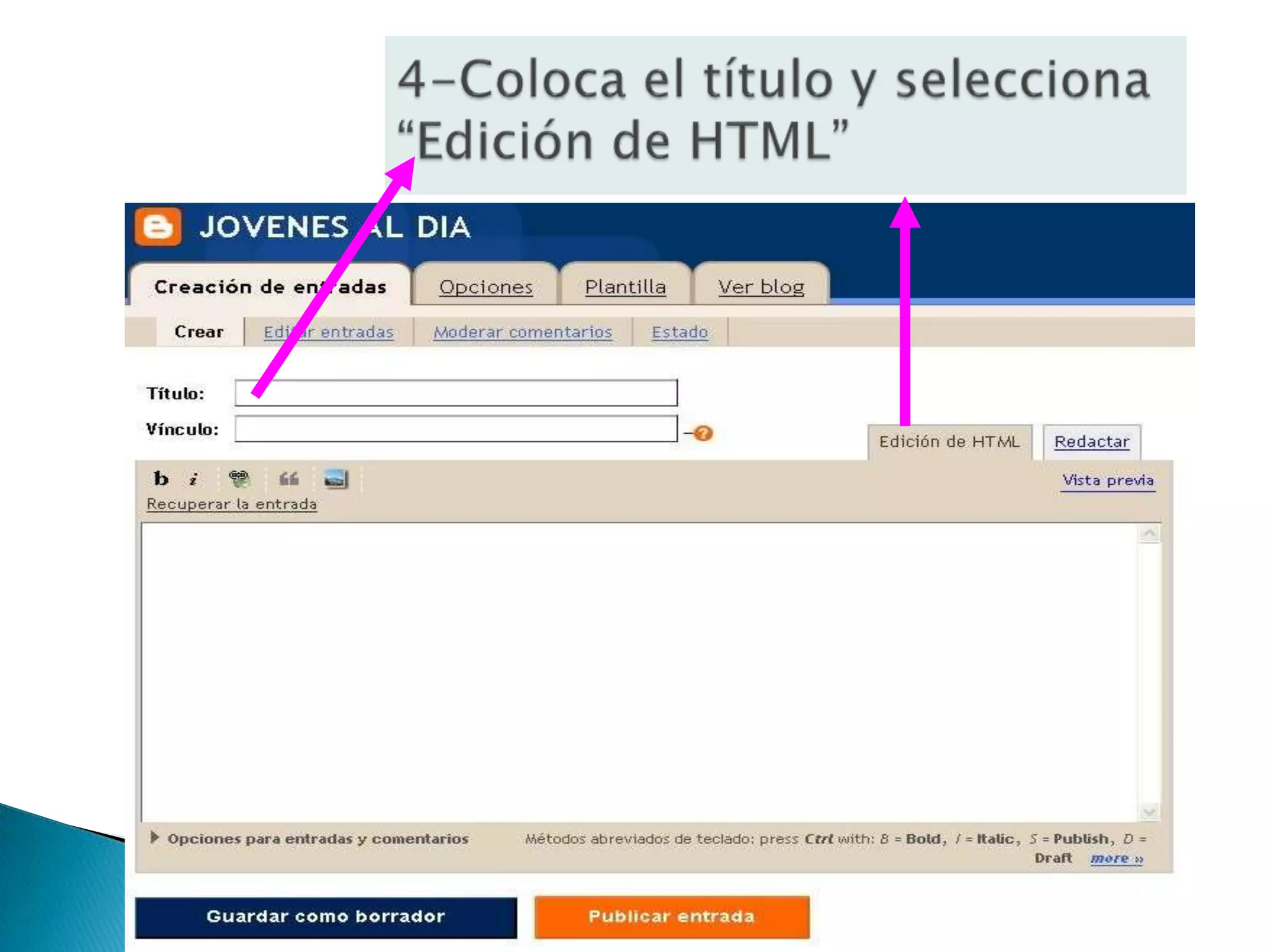
Task: Click the JOVENES AL DIA blog title
Action: 335,227
